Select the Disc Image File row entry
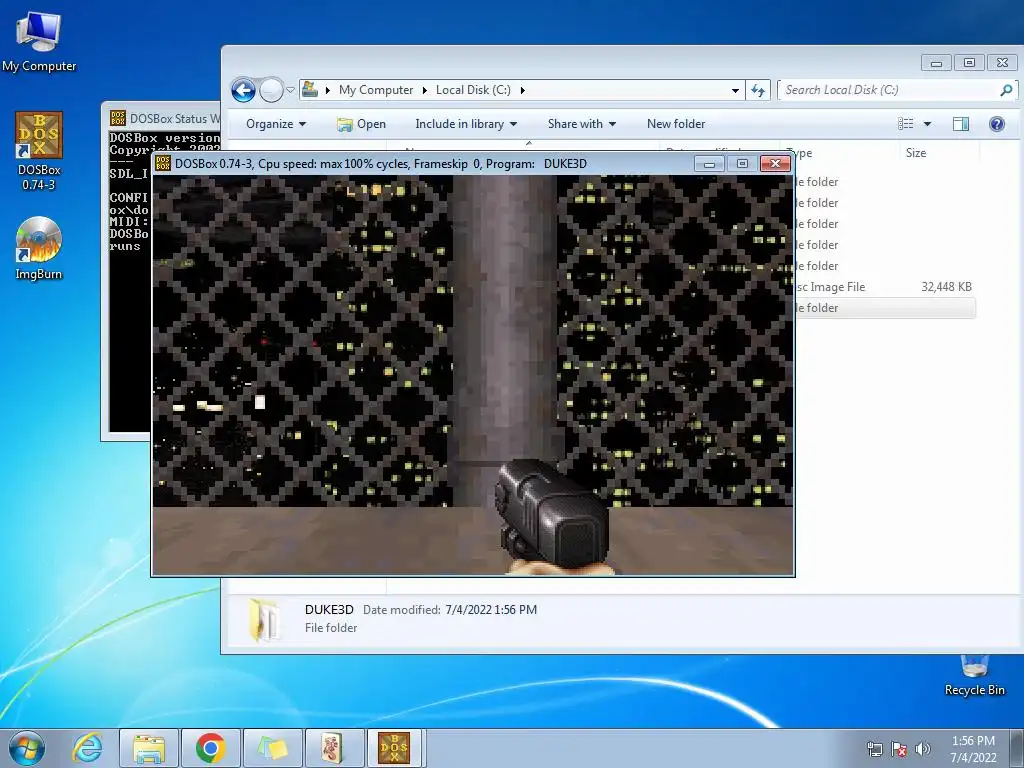 pyautogui.click(x=830, y=287)
